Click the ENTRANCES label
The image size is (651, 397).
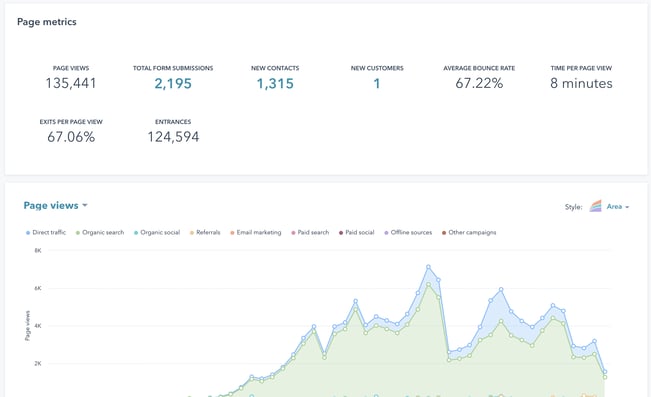click(173, 122)
